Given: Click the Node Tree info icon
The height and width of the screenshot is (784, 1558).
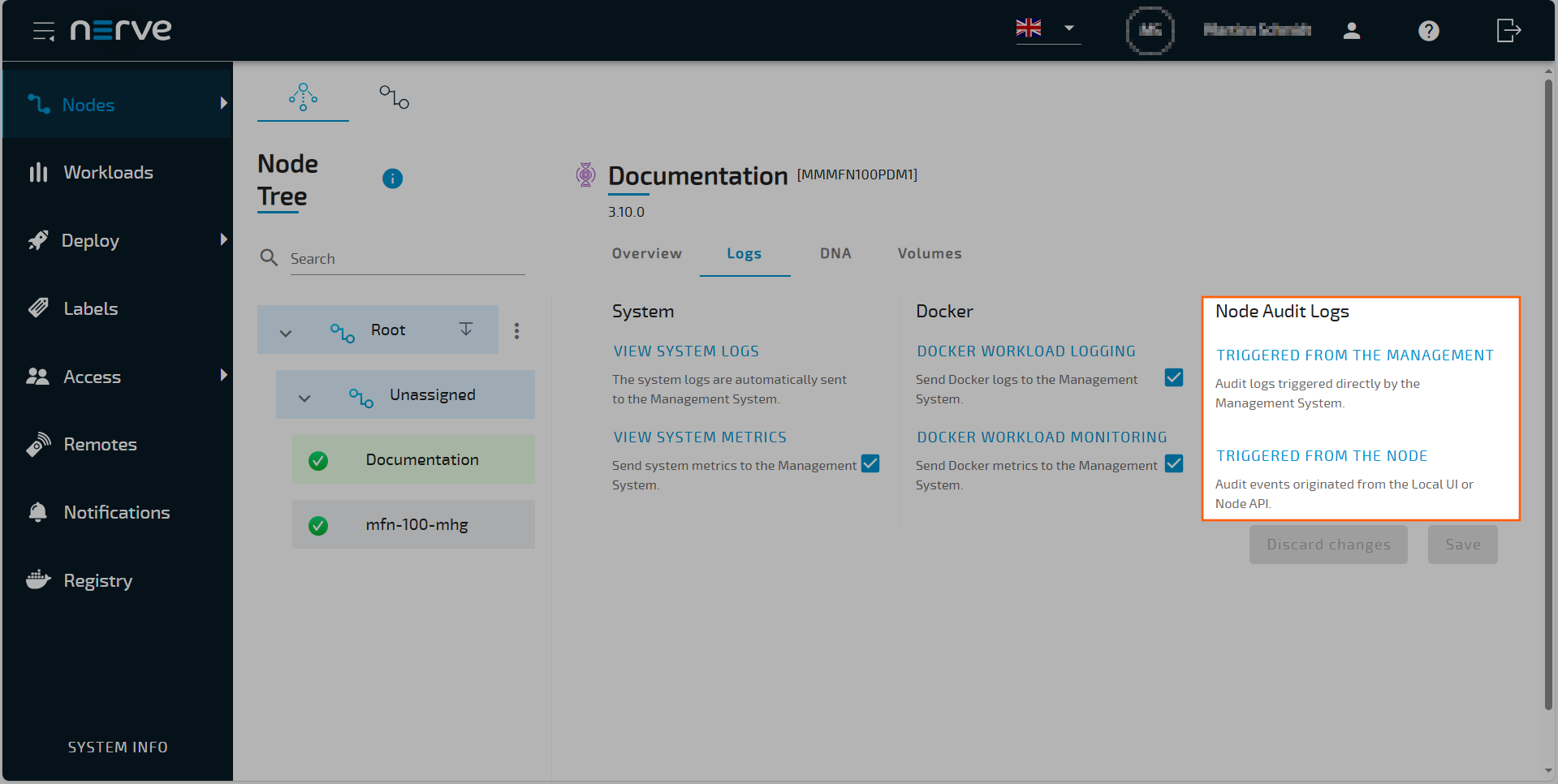Looking at the screenshot, I should [x=392, y=178].
